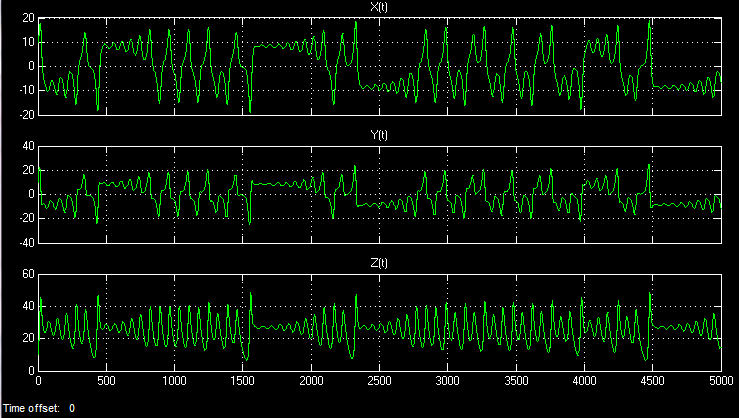The image size is (739, 418).
Task: Click the 3000 time axis tick label
Action: pyautogui.click(x=448, y=380)
